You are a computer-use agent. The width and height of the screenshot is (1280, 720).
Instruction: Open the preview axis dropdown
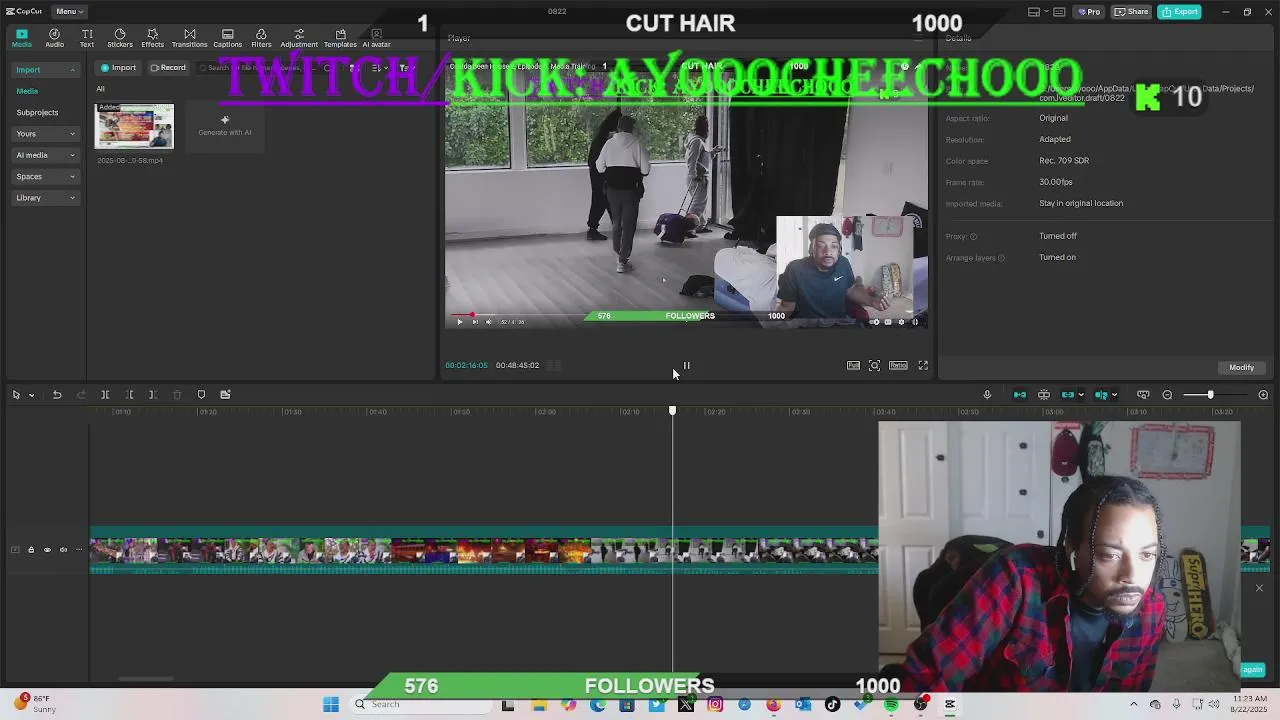(1114, 395)
